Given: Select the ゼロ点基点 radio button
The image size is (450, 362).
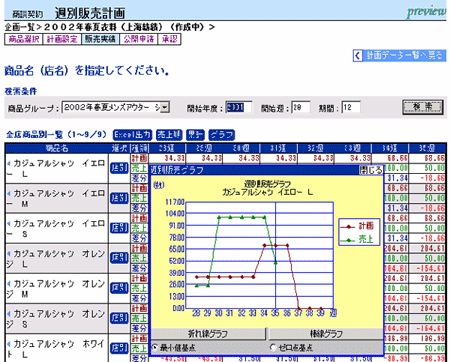Looking at the screenshot, I should [x=273, y=348].
